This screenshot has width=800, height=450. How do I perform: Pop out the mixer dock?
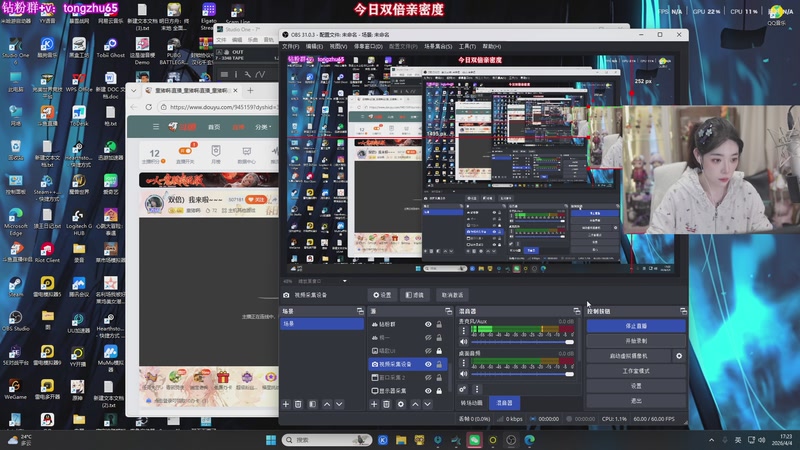577,311
